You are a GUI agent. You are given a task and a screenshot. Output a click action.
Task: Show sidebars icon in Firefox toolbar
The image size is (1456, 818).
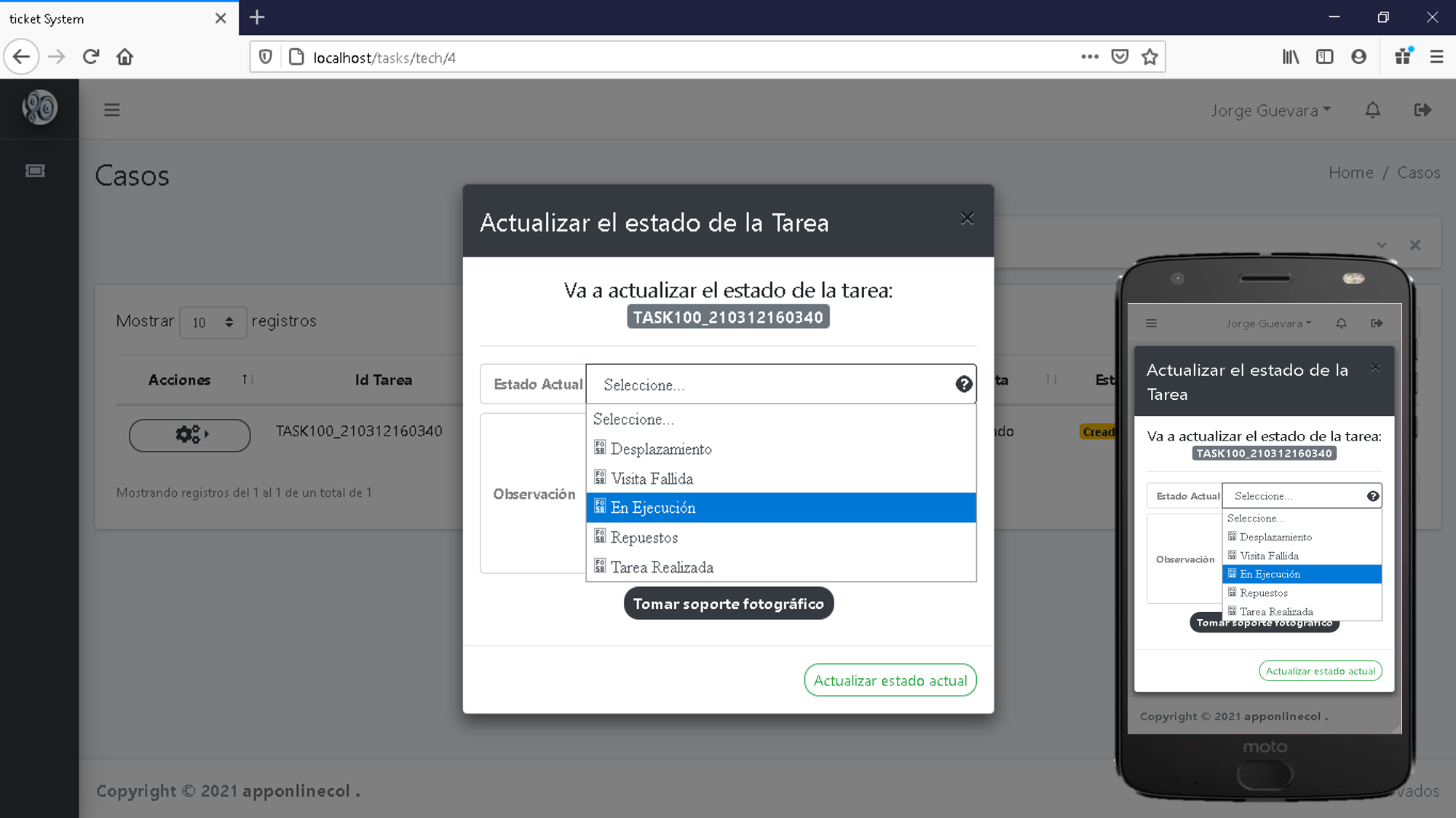click(x=1325, y=57)
